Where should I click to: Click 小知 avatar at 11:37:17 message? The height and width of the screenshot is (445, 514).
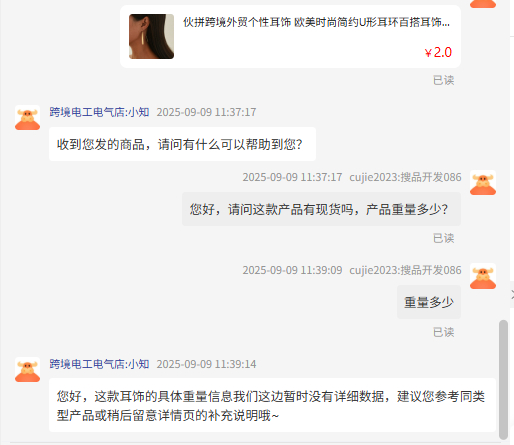coord(27,118)
